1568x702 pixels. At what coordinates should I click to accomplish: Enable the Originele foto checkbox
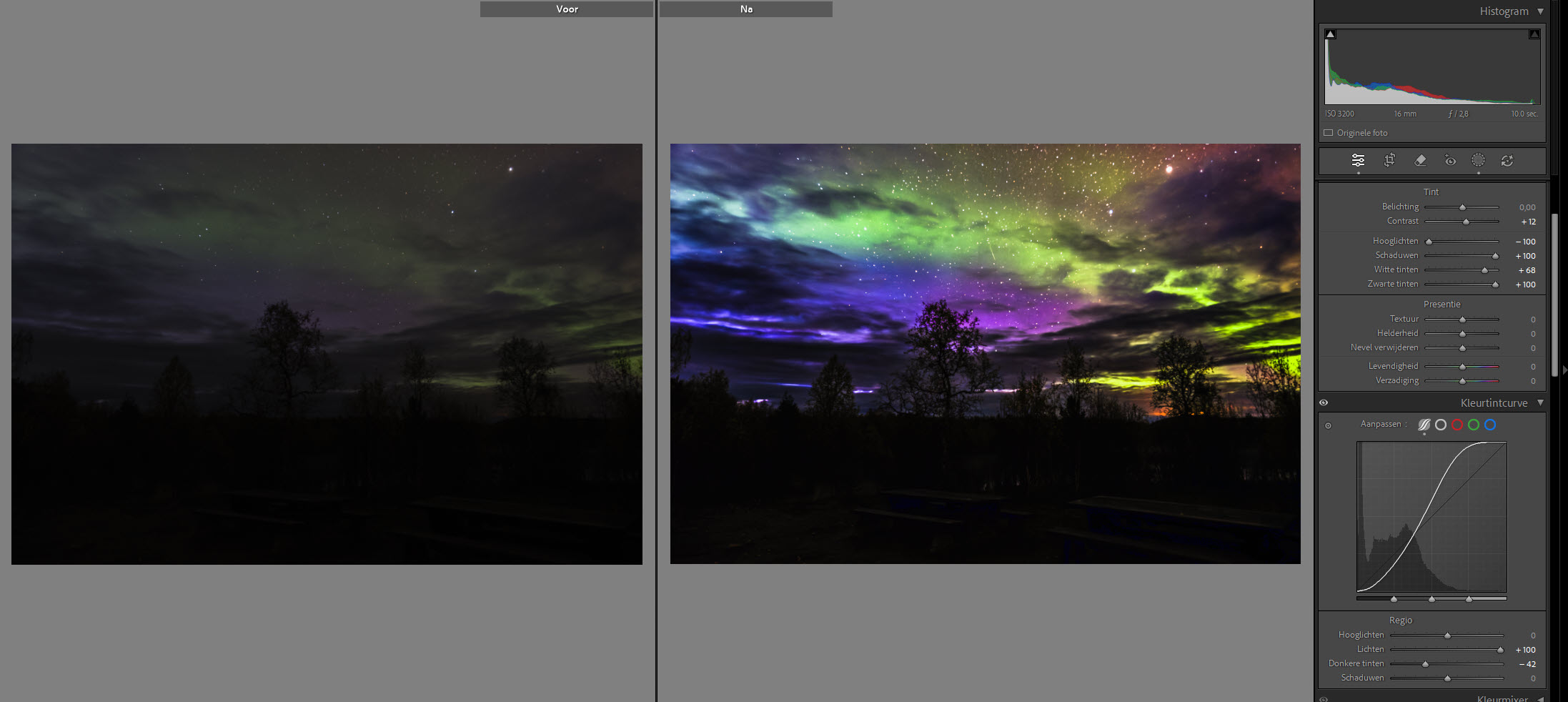click(x=1329, y=133)
